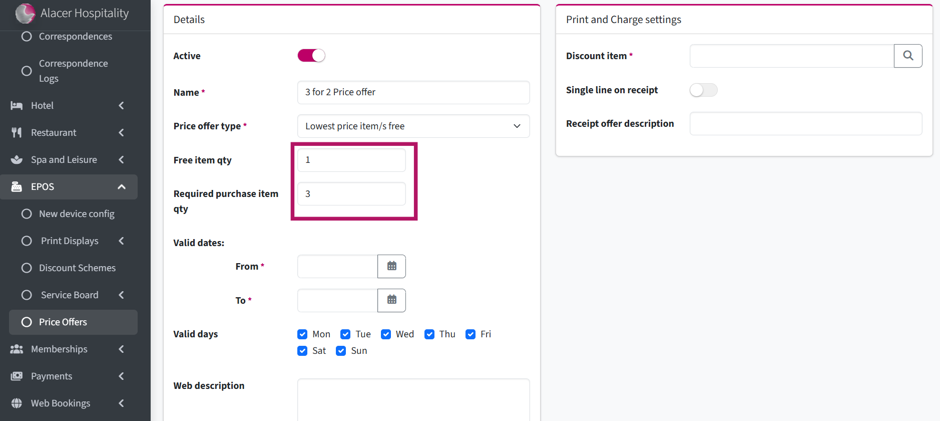The height and width of the screenshot is (421, 940).
Task: Open the To date calendar picker
Action: [x=391, y=300]
